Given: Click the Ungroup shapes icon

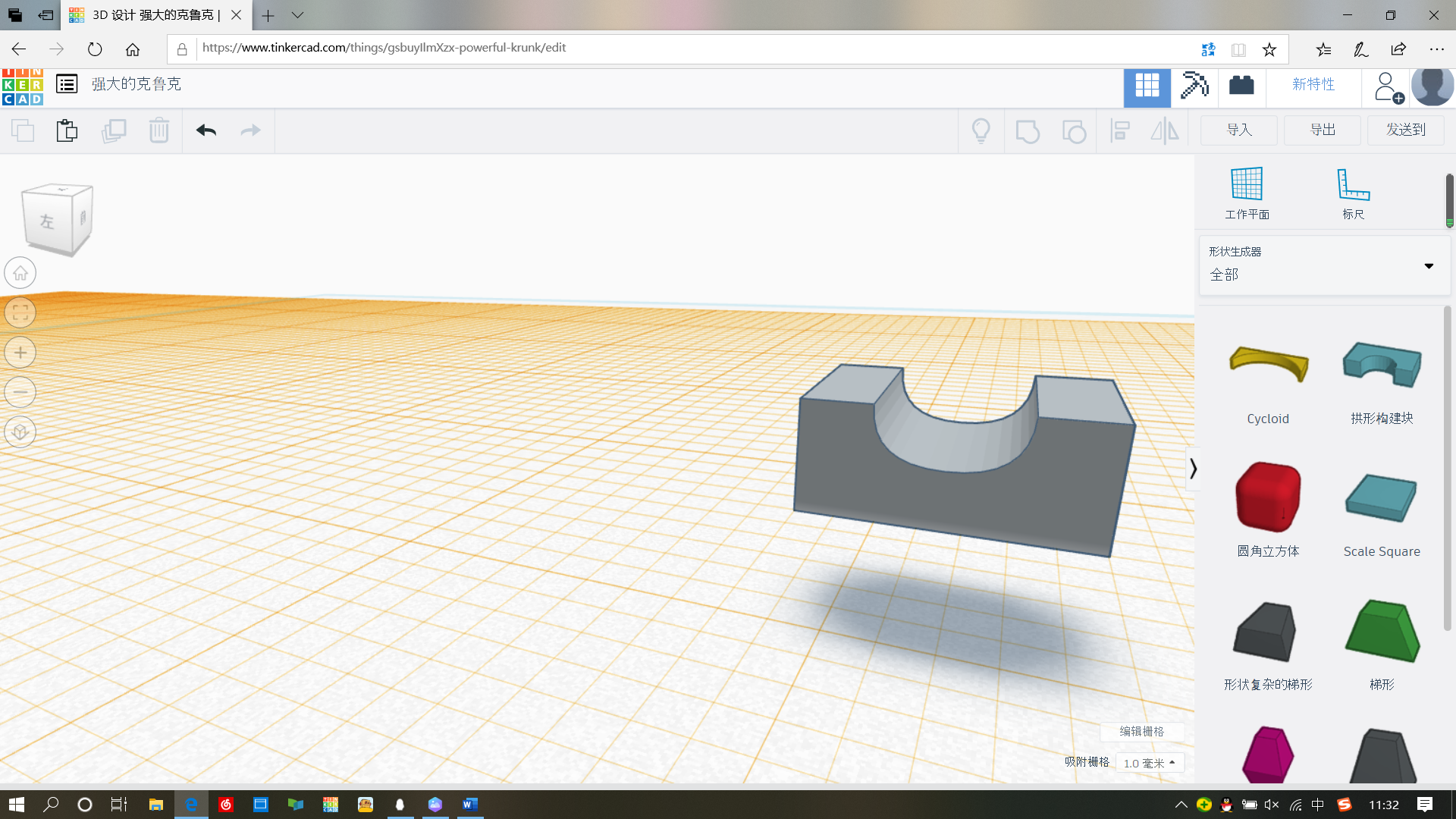Looking at the screenshot, I should 1074,131.
